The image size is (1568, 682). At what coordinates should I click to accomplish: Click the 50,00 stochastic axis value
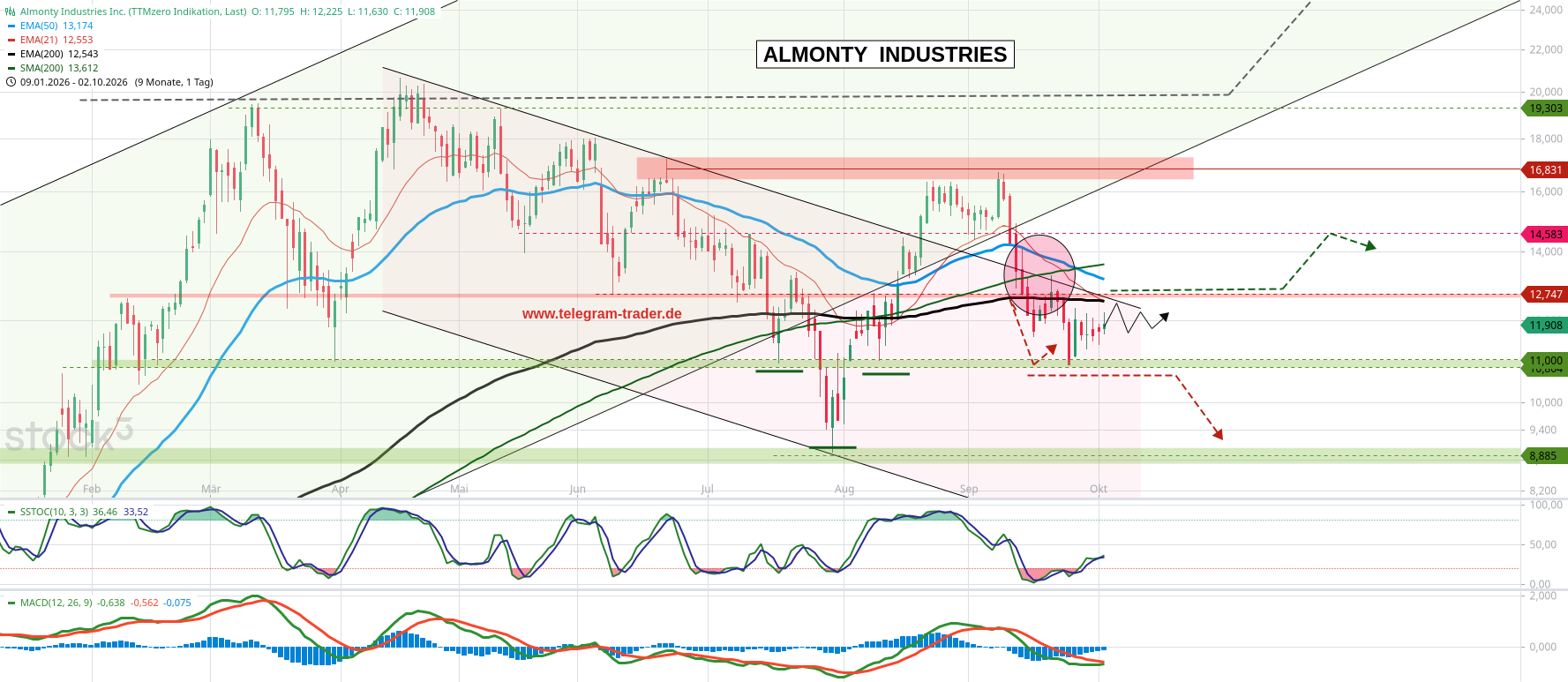pos(1543,544)
